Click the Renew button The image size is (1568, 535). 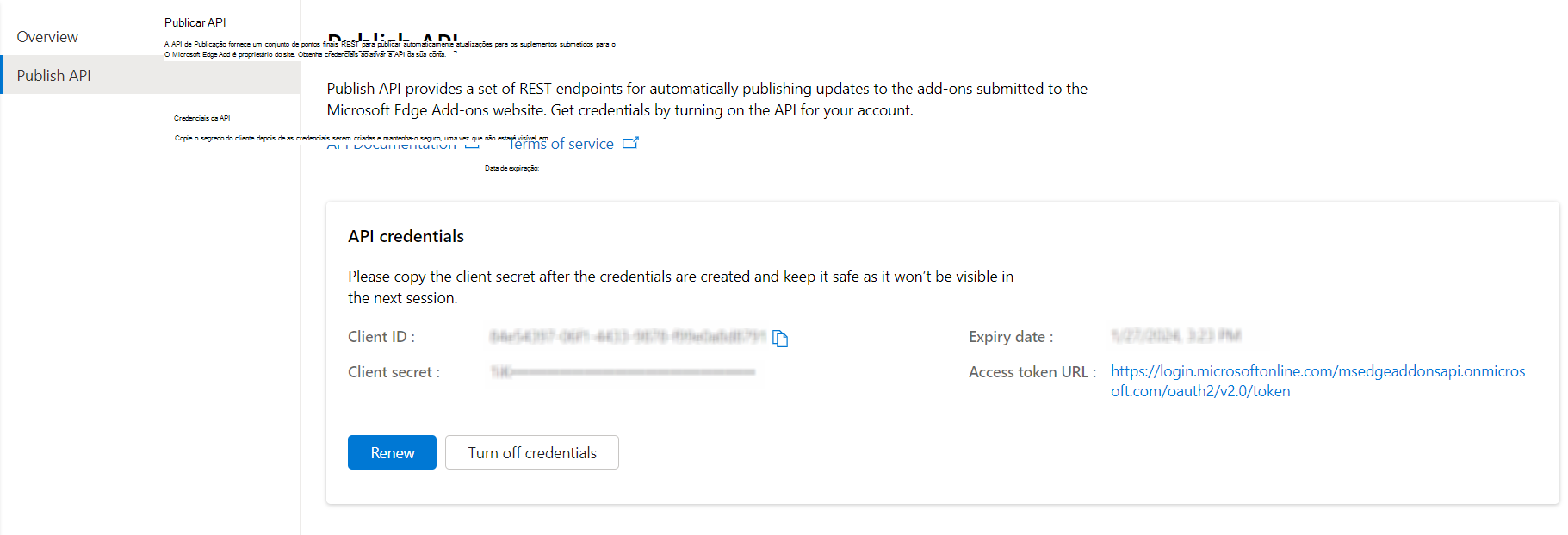[392, 453]
